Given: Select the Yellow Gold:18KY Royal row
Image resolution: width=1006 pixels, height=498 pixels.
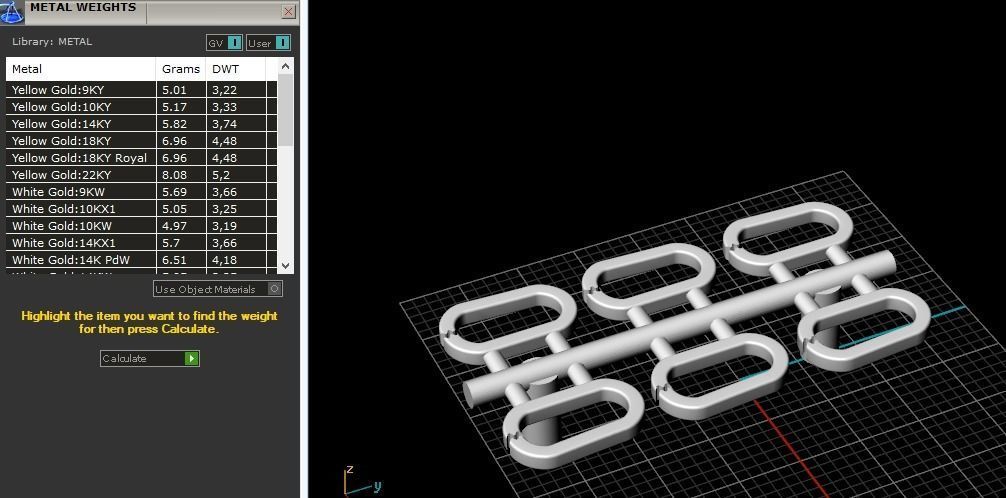Looking at the screenshot, I should (x=141, y=157).
